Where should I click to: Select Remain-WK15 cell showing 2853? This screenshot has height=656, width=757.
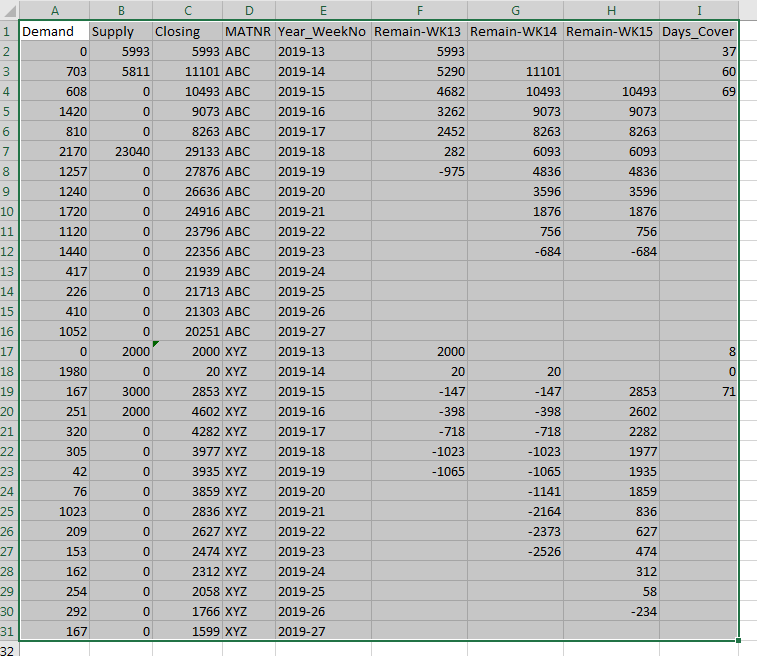pos(611,391)
